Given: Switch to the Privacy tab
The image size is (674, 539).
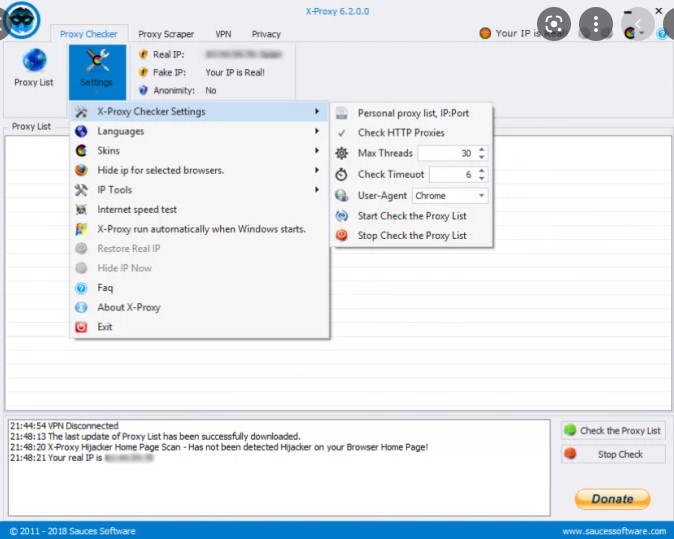Looking at the screenshot, I should coord(266,34).
